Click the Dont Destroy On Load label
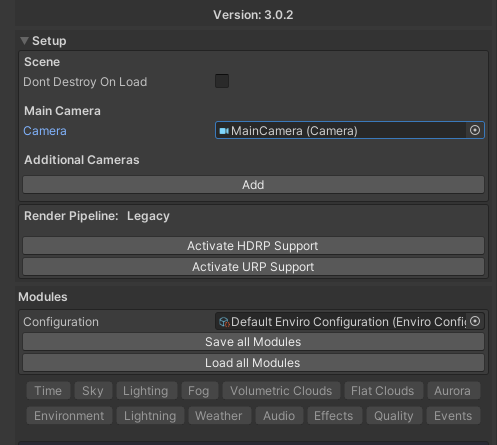Viewport: 497px width, 445px height. click(x=85, y=82)
